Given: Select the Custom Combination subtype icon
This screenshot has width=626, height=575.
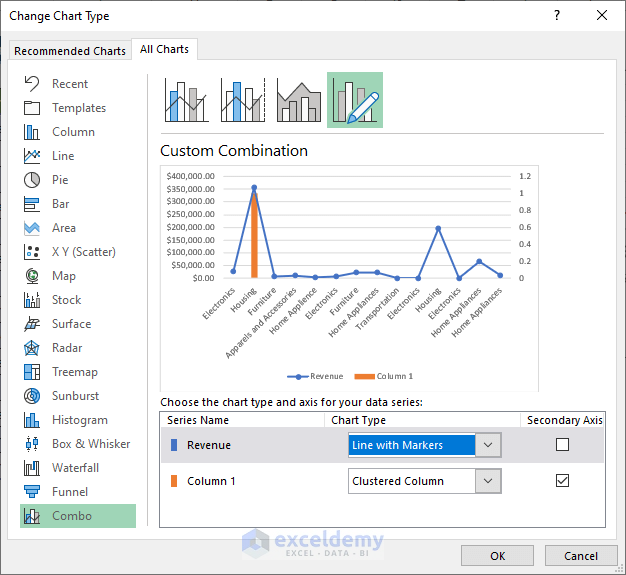Looking at the screenshot, I should click(x=355, y=100).
